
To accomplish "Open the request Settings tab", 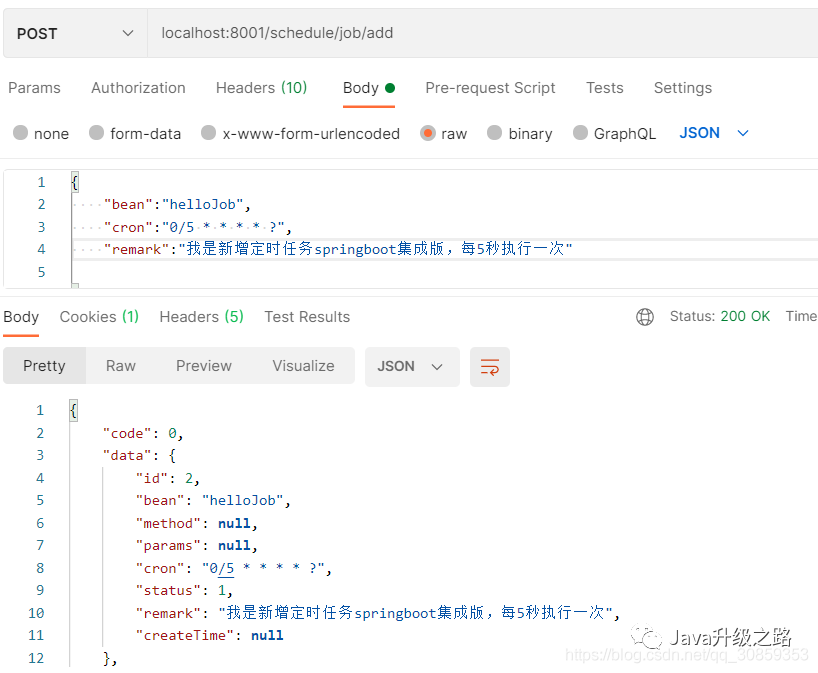I will 683,88.
